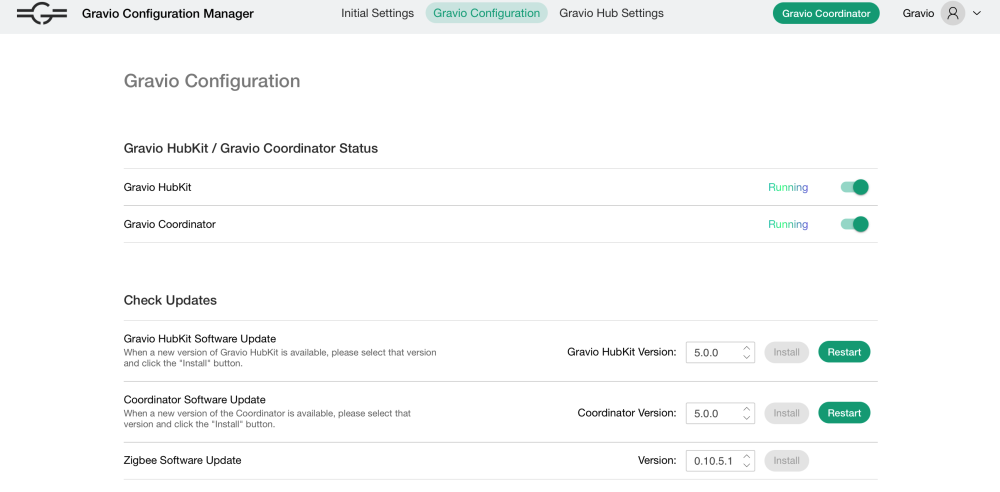This screenshot has height=492, width=1000.
Task: Switch to the Gravio Hub Settings tab
Action: pyautogui.click(x=611, y=14)
